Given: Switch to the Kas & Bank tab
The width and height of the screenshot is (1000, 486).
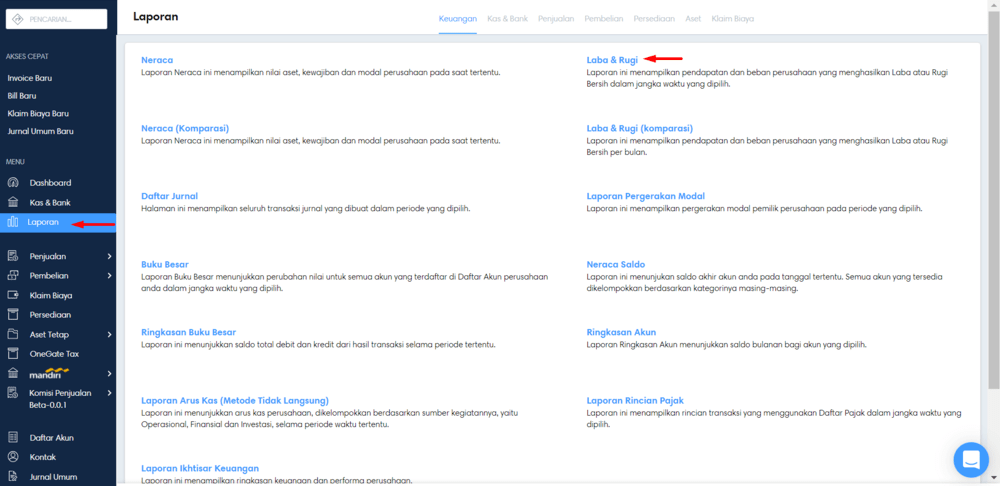Looking at the screenshot, I should click(508, 18).
